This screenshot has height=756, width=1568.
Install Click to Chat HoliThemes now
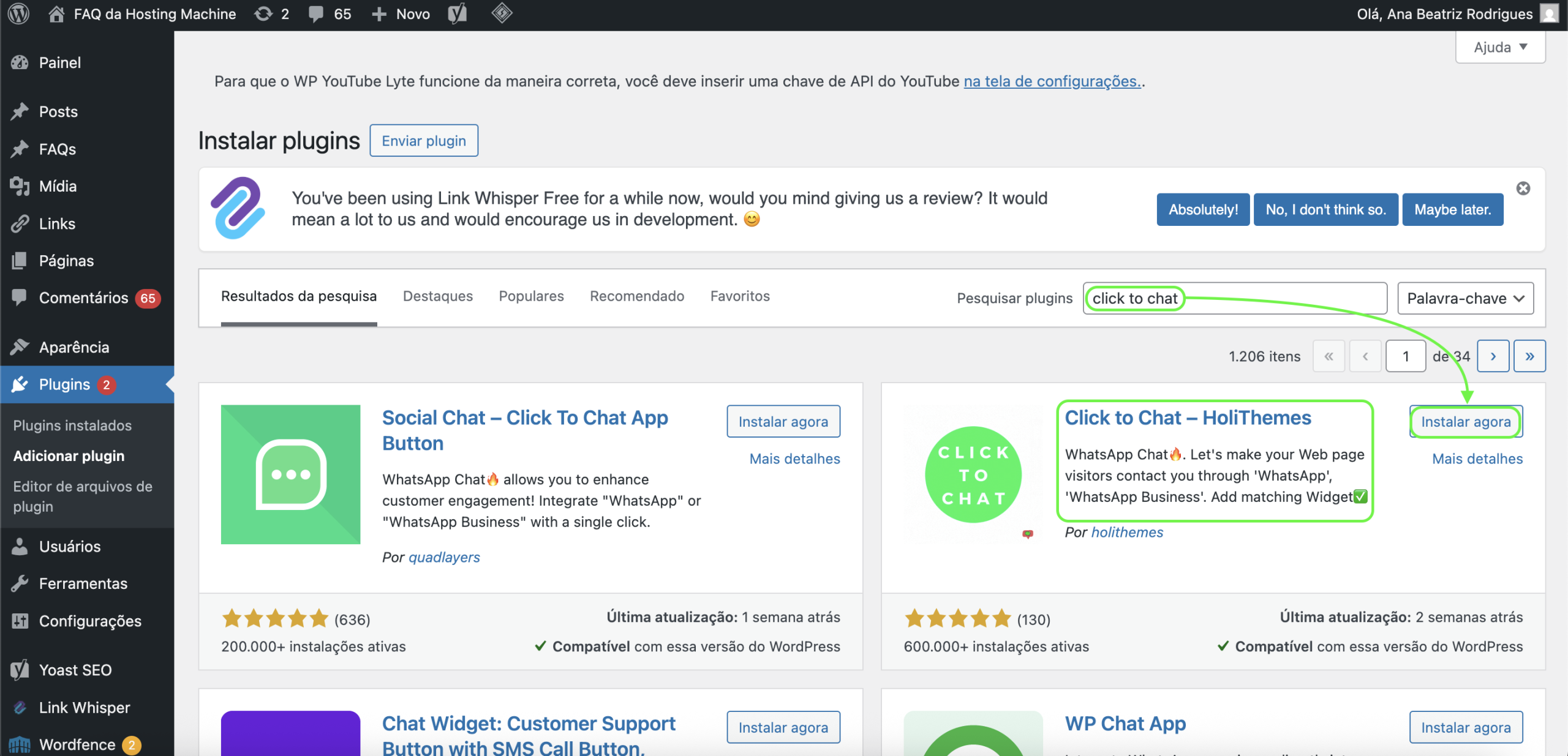point(1466,422)
